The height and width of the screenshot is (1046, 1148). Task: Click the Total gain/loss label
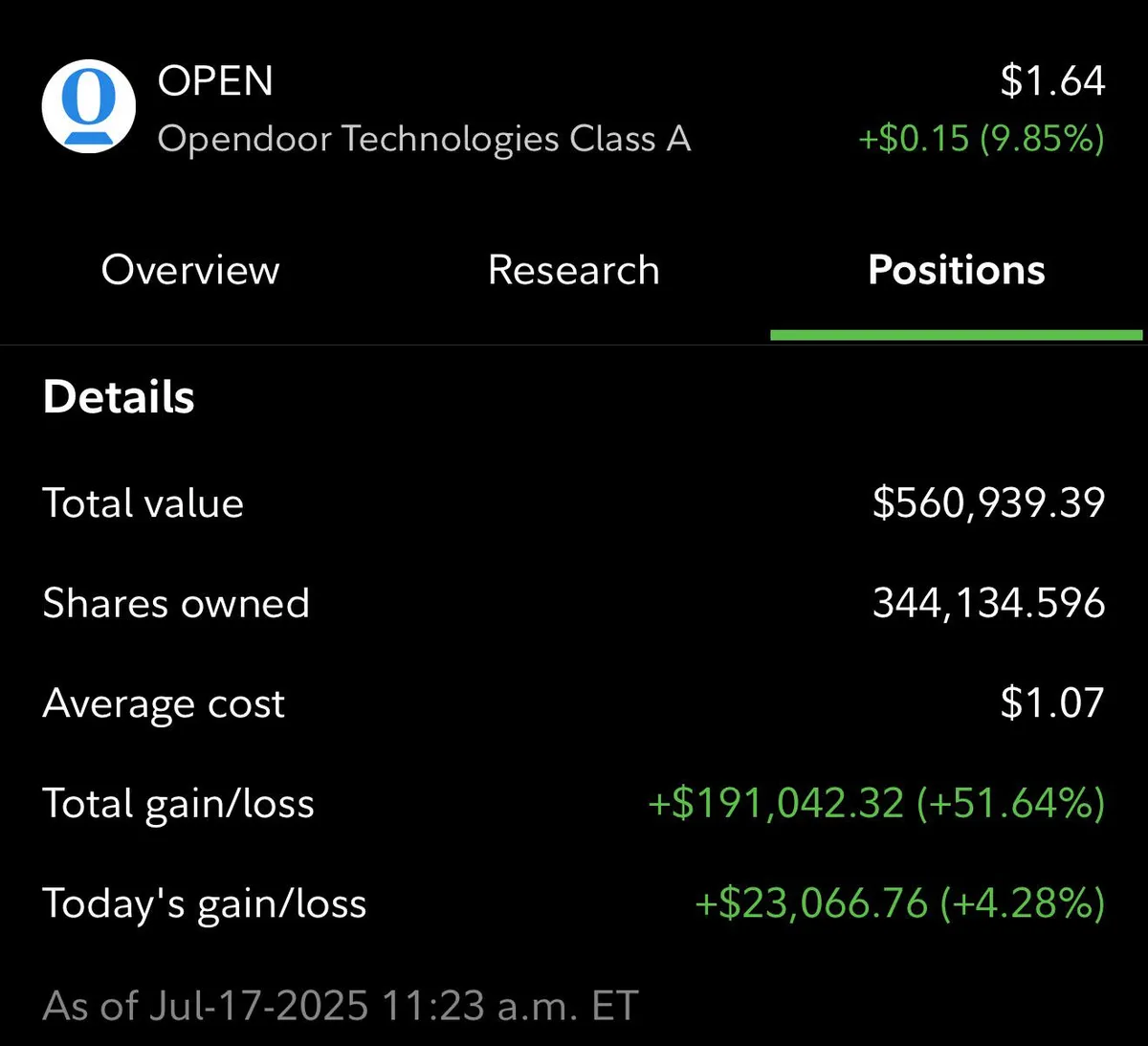pos(178,804)
